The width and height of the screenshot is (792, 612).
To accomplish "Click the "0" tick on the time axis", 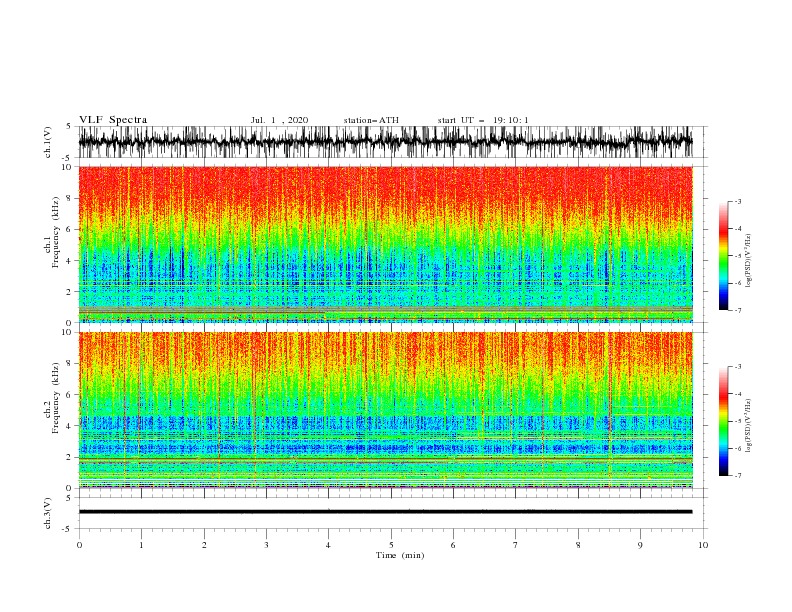I will coord(79,545).
